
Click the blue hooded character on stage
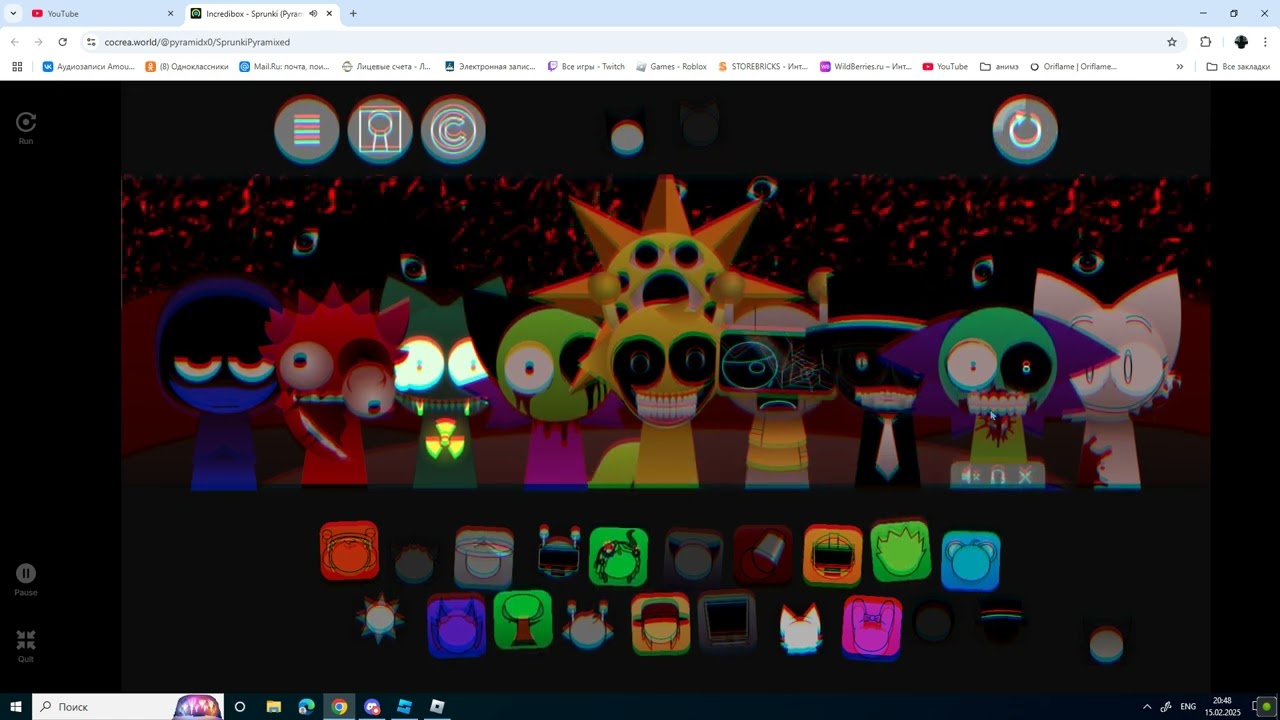[222, 385]
